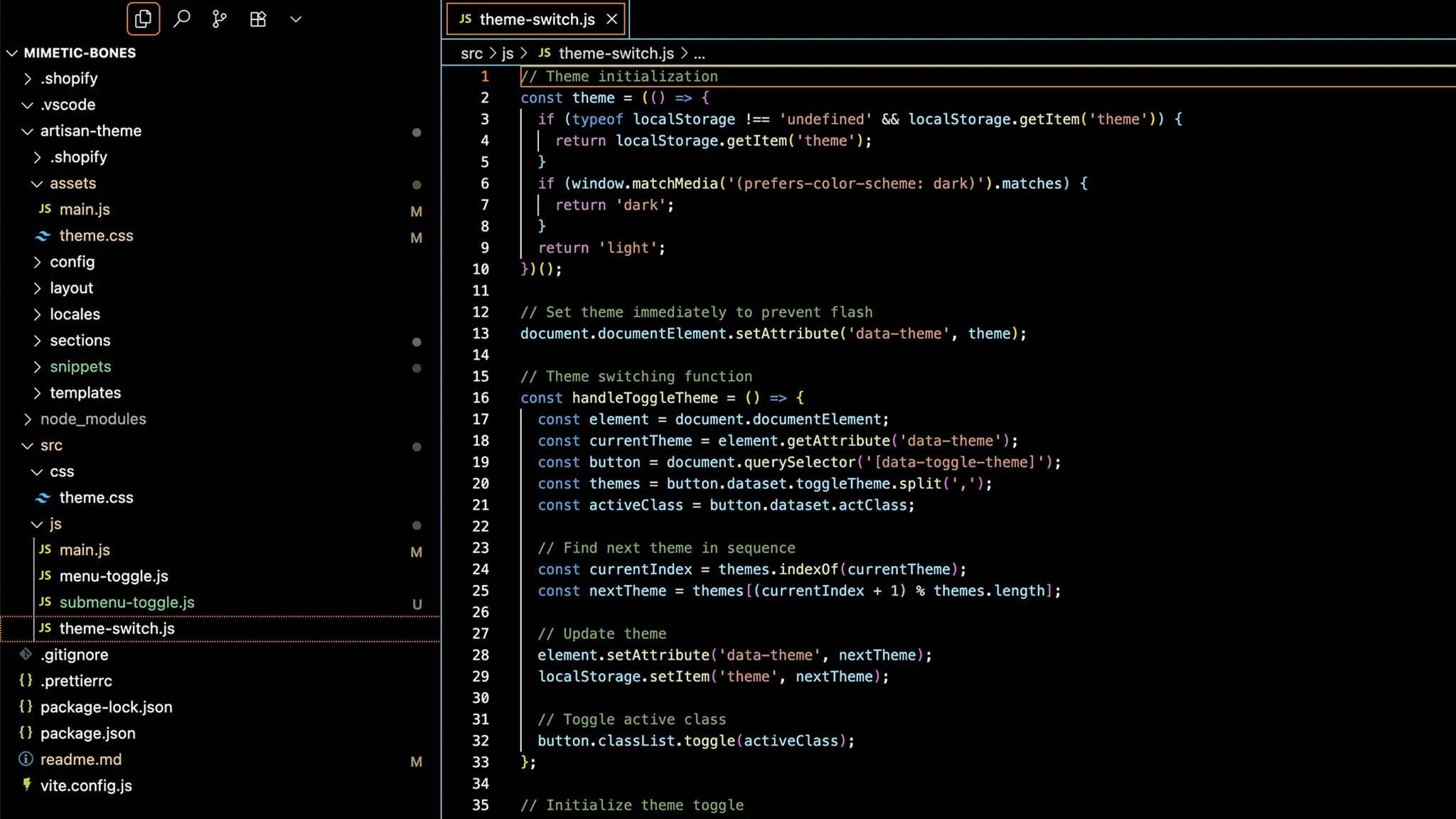The height and width of the screenshot is (819, 1456).
Task: Open the Search view icon
Action: click(182, 19)
